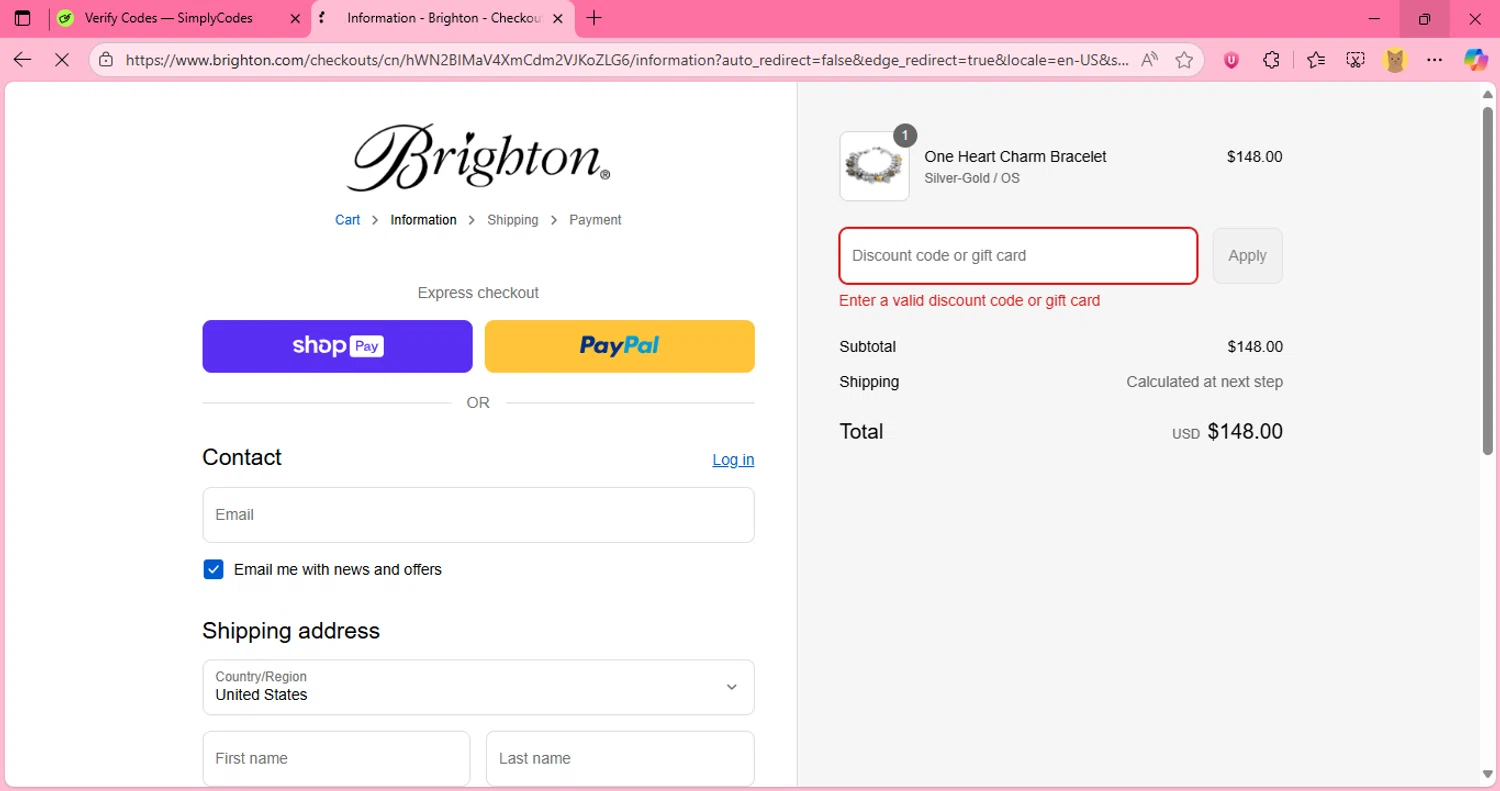Open the uBlock shield extension icon
This screenshot has width=1500, height=791.
(x=1231, y=60)
